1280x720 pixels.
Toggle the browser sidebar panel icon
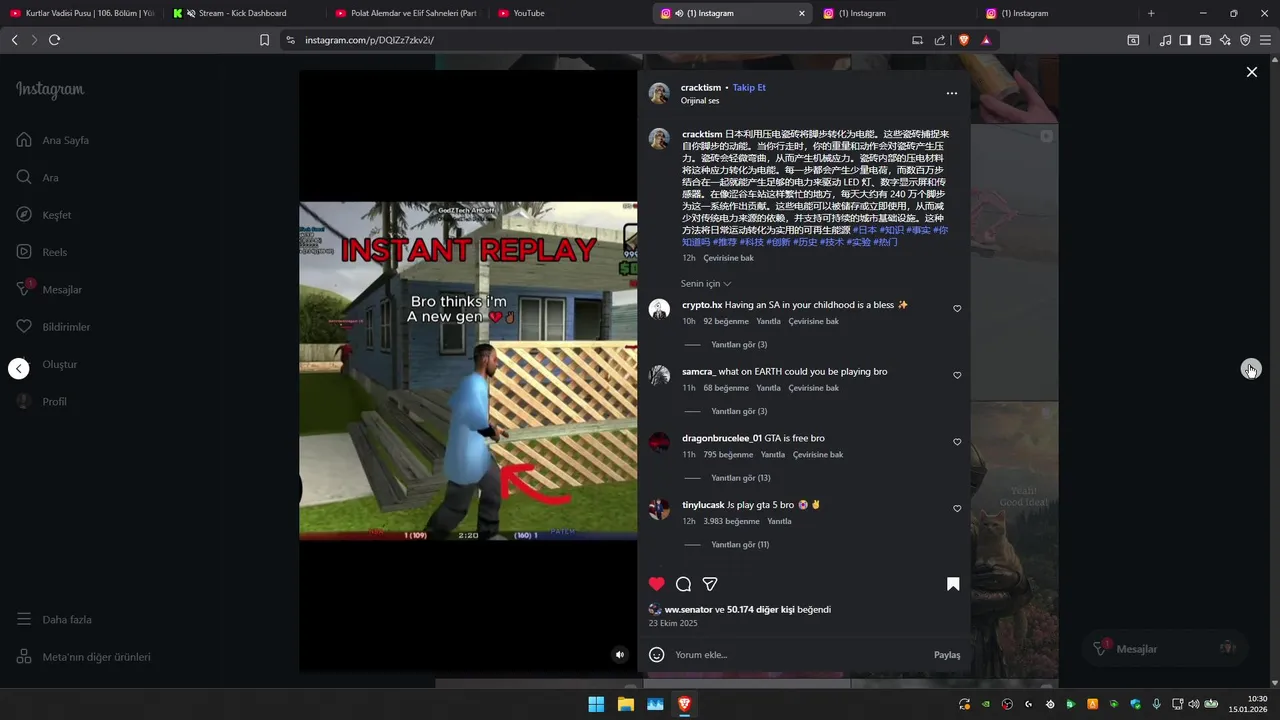1185,40
